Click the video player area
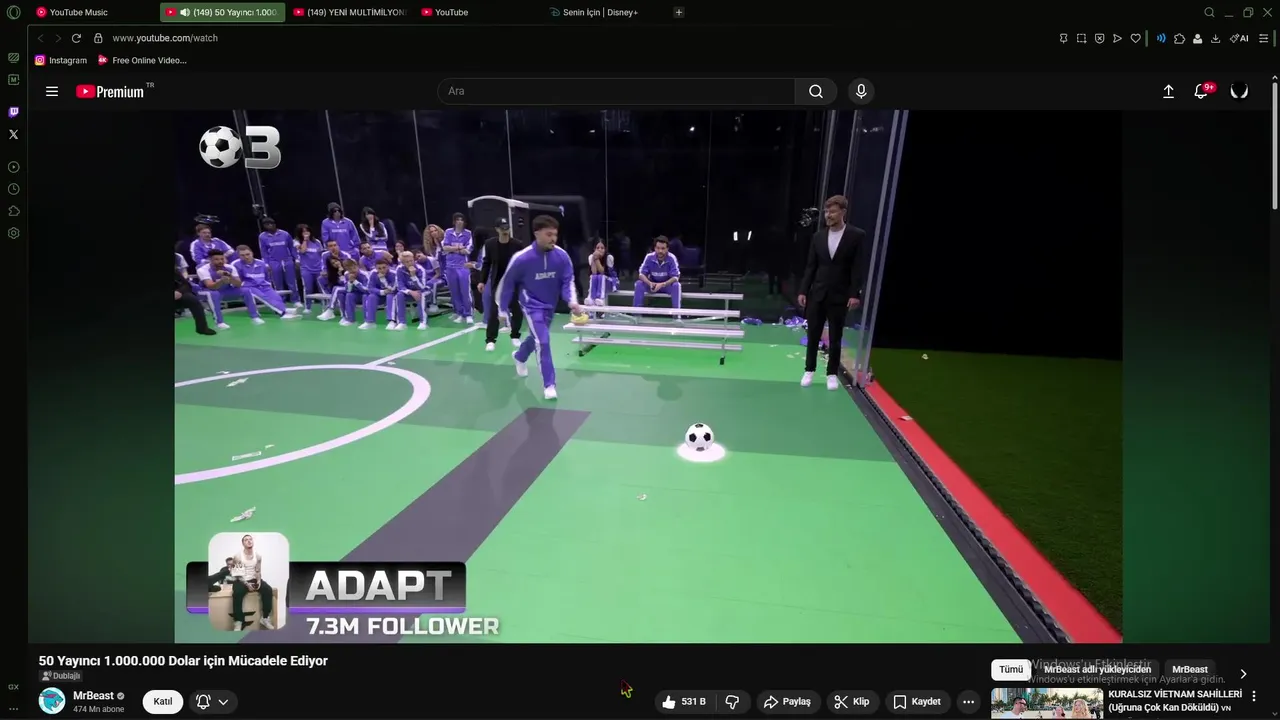 tap(648, 376)
